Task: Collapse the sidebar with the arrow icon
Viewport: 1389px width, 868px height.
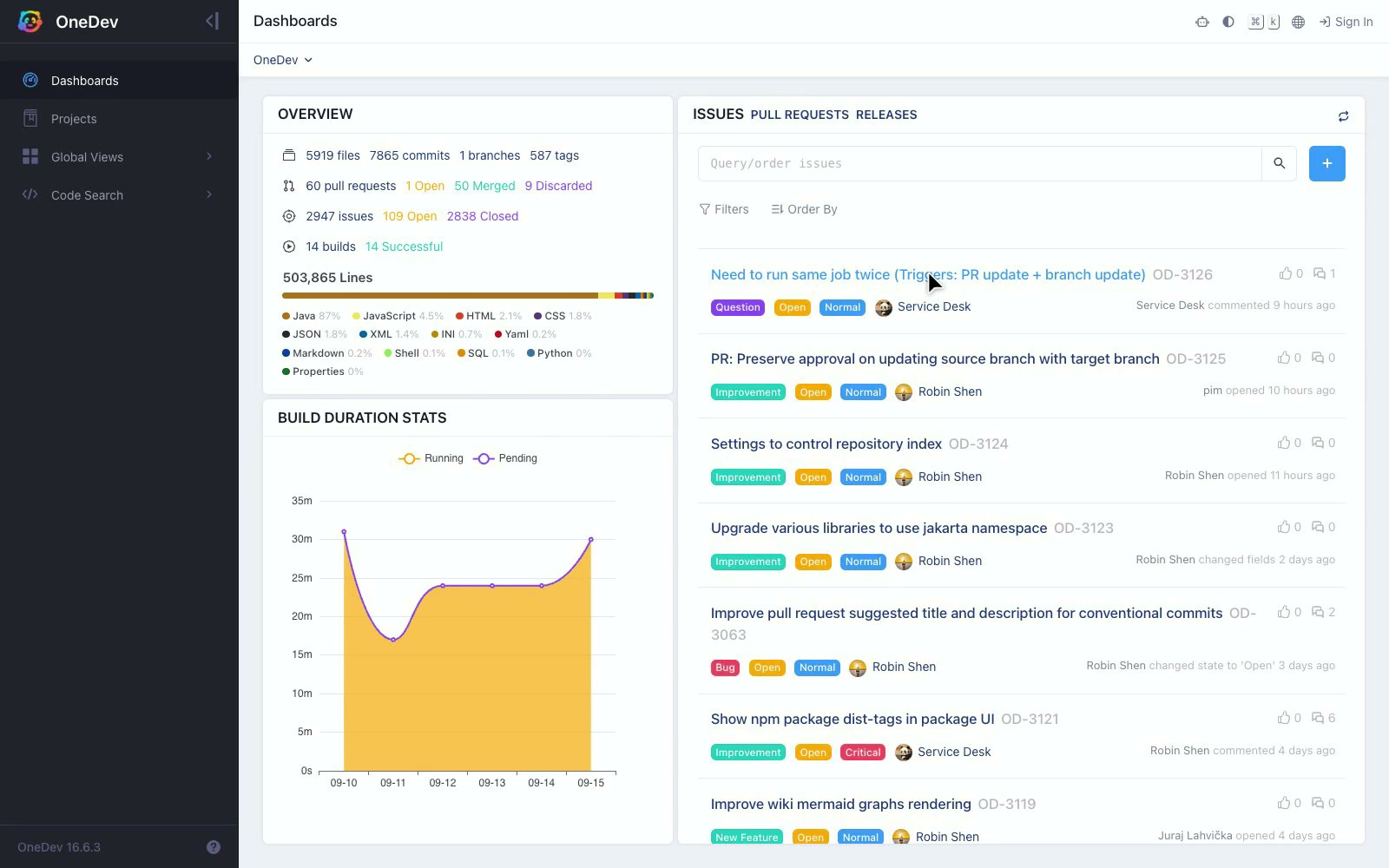Action: tap(213, 21)
